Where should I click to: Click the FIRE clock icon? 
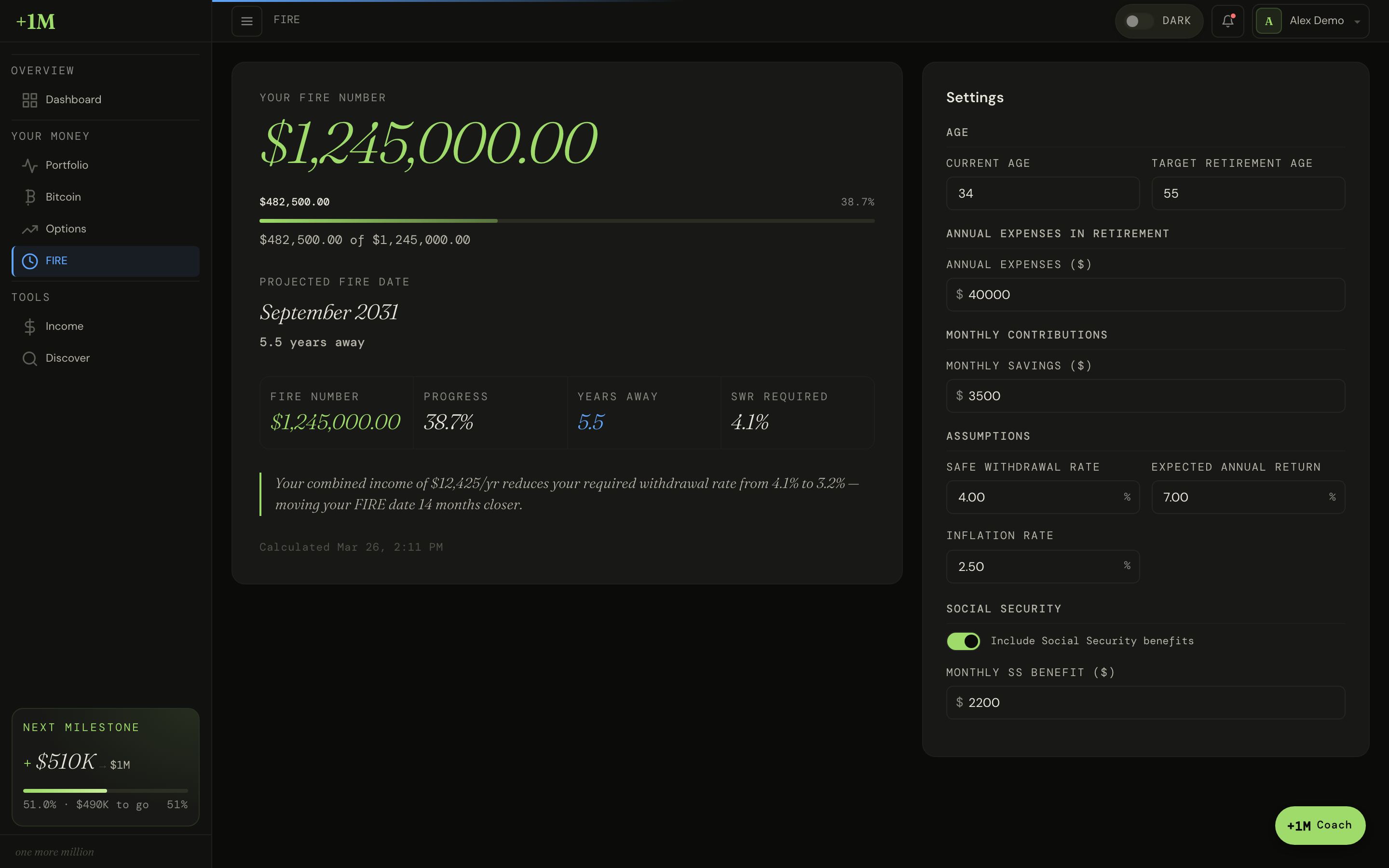(30, 260)
